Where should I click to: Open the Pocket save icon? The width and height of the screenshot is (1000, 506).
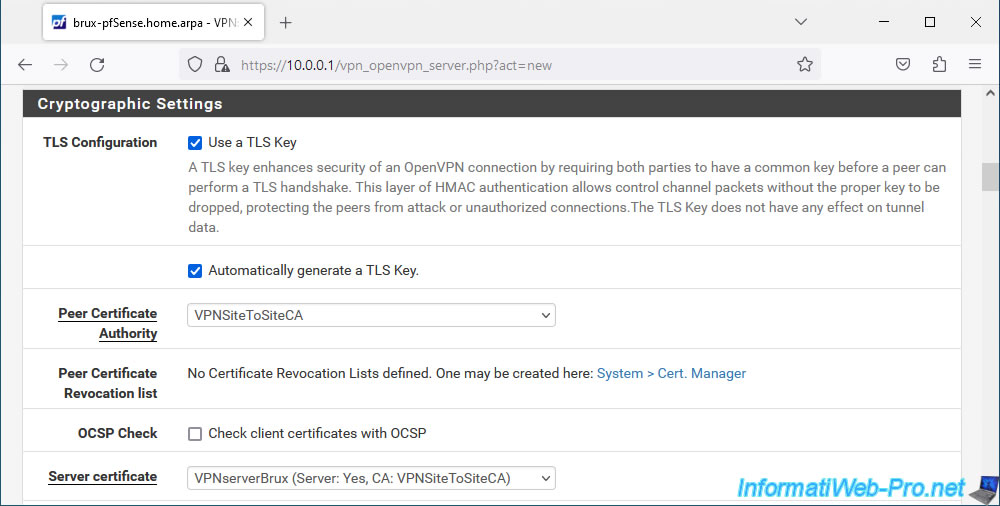(903, 64)
